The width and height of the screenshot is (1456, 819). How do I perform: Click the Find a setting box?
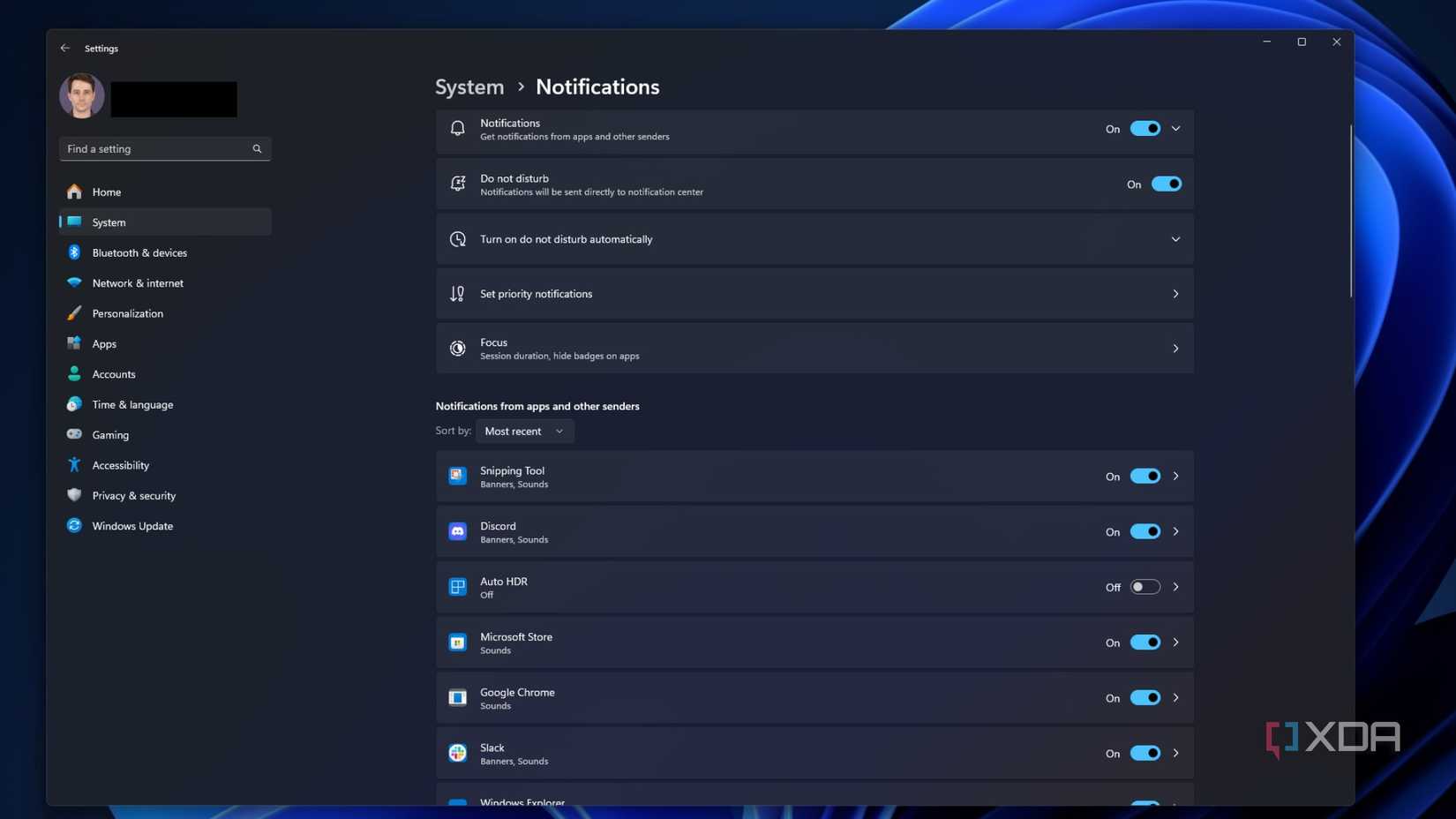point(165,149)
